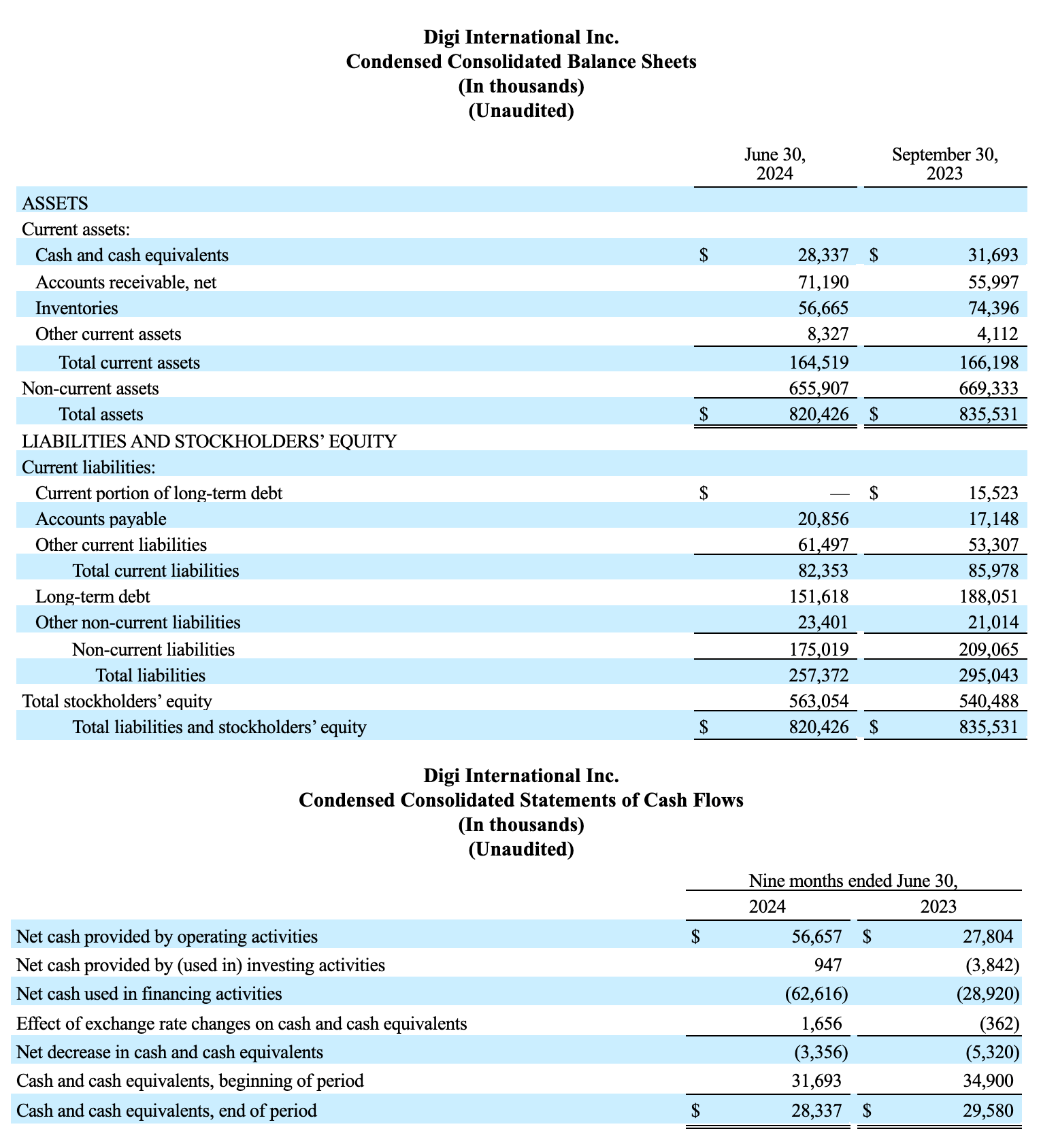The height and width of the screenshot is (1148, 1041).
Task: Click the 'Accounts payable' label
Action: coord(101,519)
